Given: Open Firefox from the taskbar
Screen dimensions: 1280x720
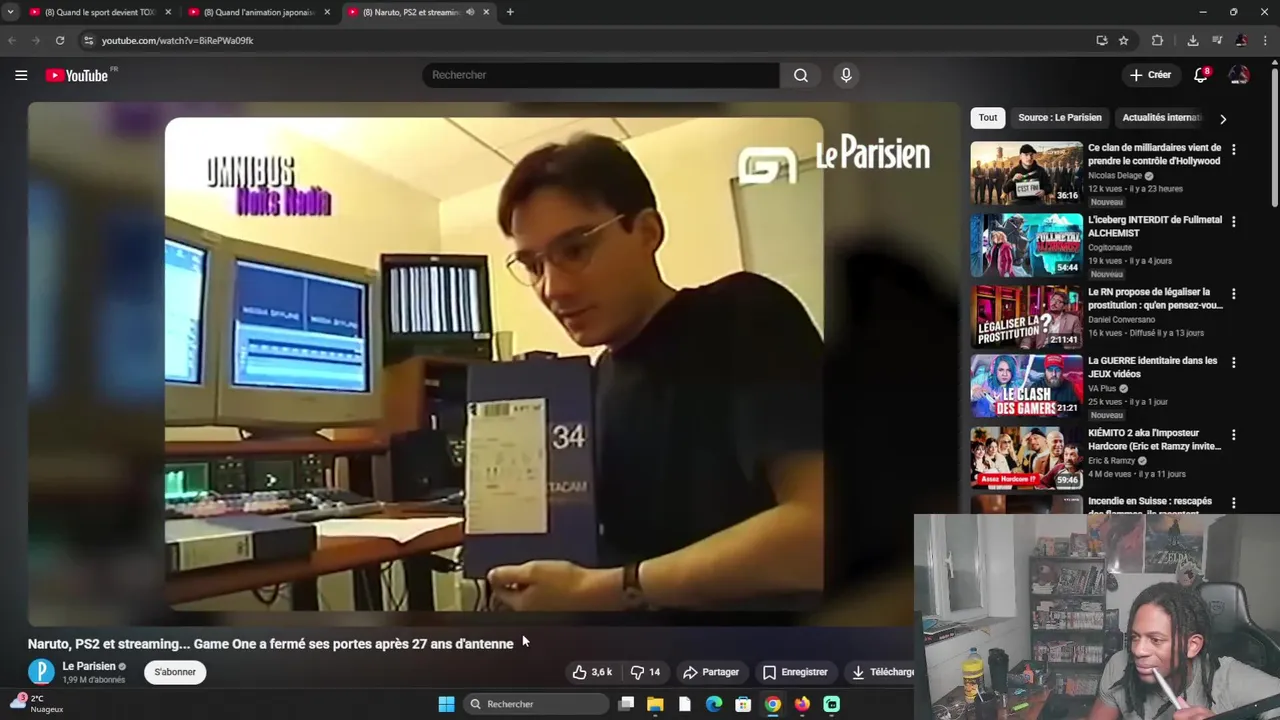Looking at the screenshot, I should pyautogui.click(x=802, y=704).
